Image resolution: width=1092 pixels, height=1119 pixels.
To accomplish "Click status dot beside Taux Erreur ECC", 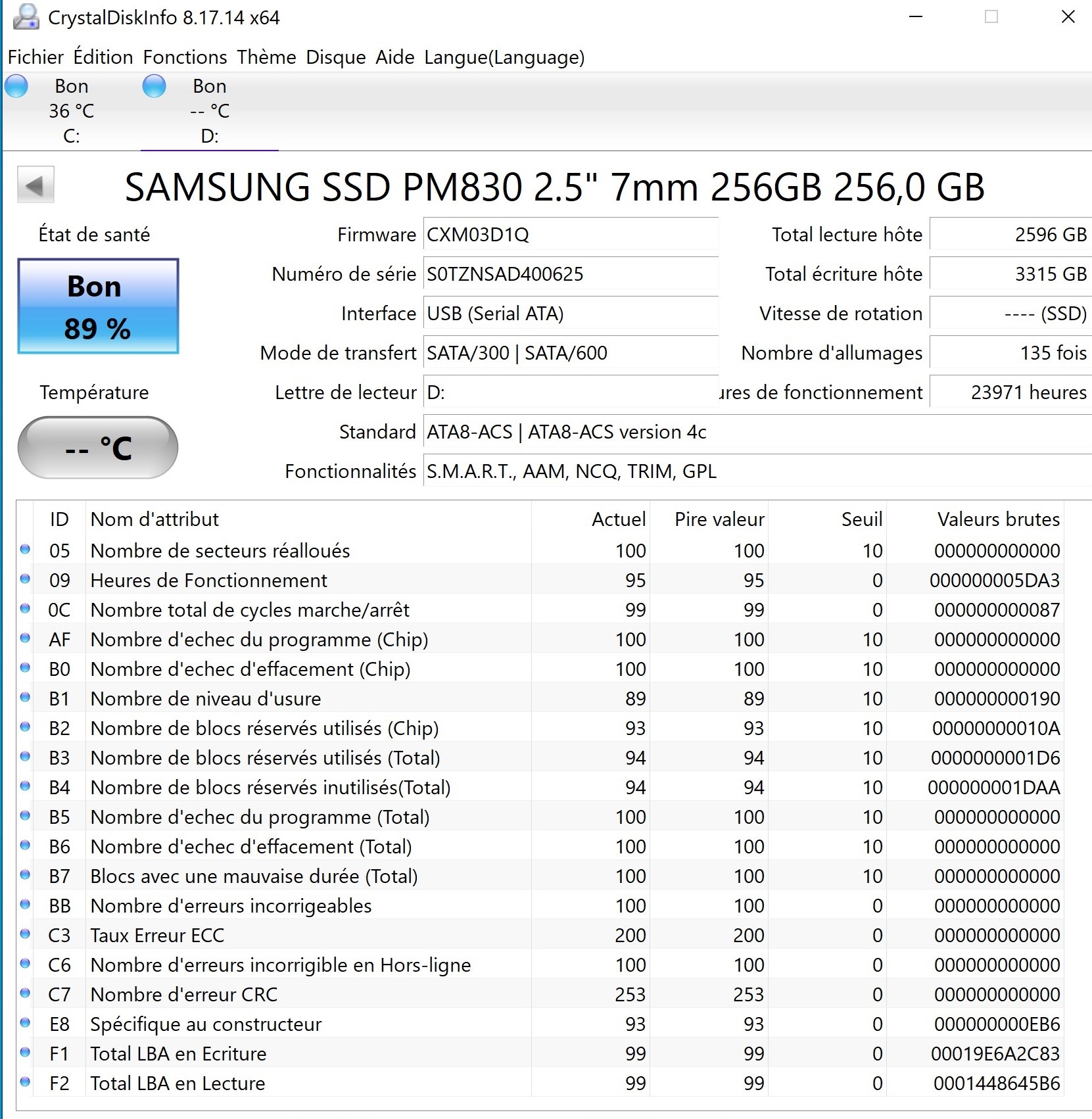I will click(26, 934).
